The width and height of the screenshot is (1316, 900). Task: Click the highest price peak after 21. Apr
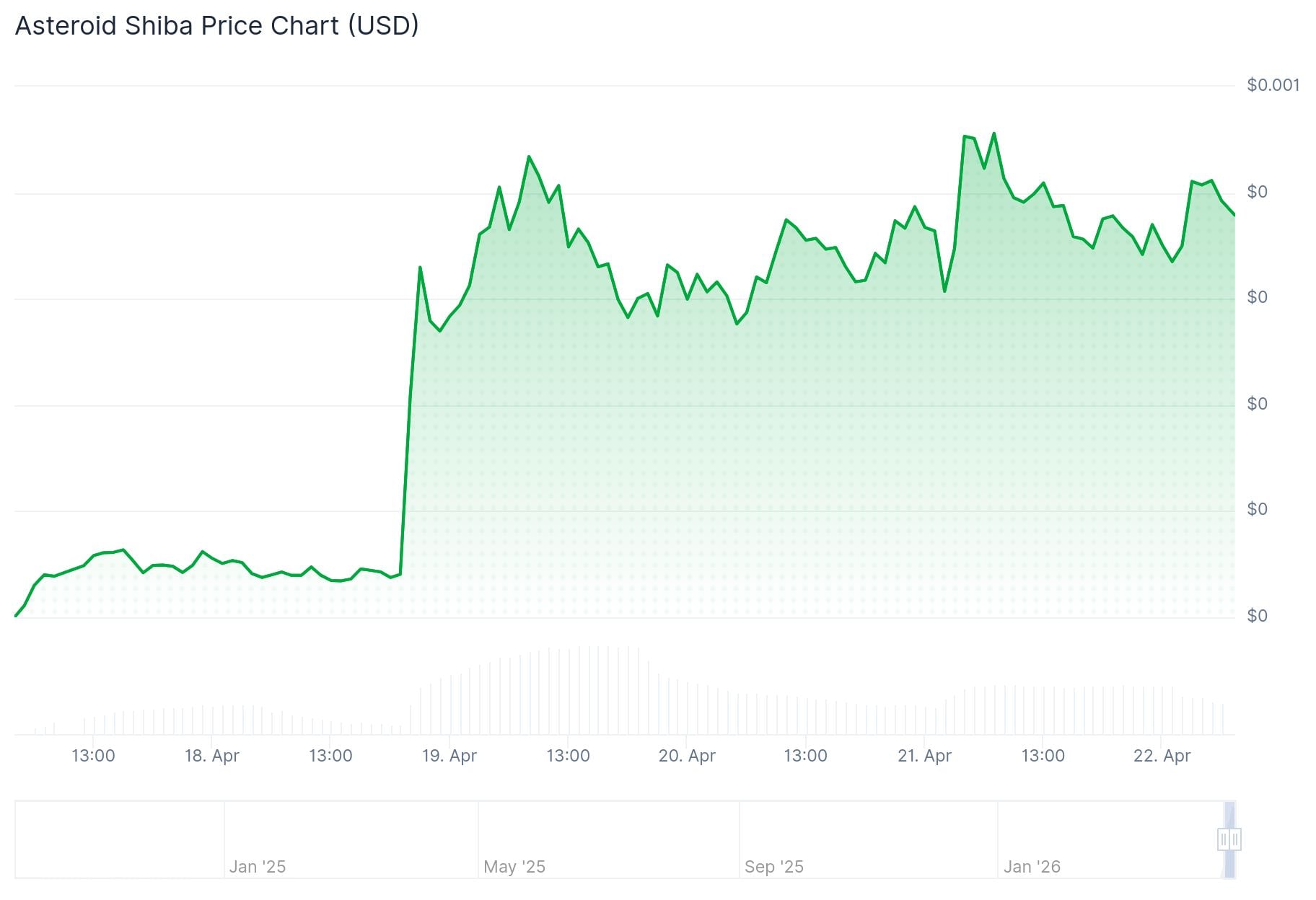click(x=994, y=133)
